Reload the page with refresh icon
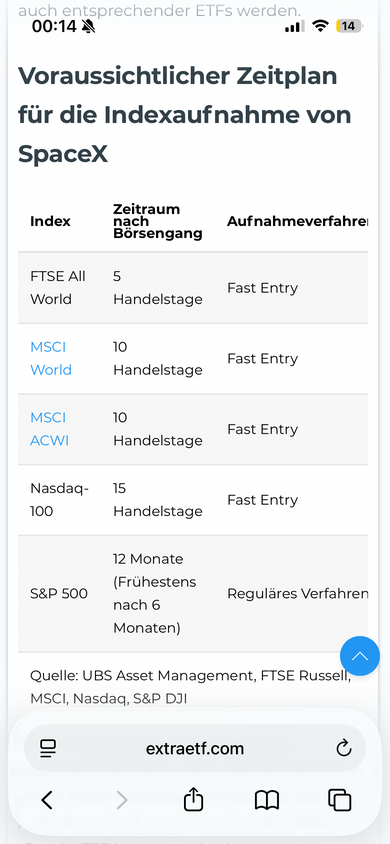Viewport: 390px width, 844px height. tap(343, 748)
